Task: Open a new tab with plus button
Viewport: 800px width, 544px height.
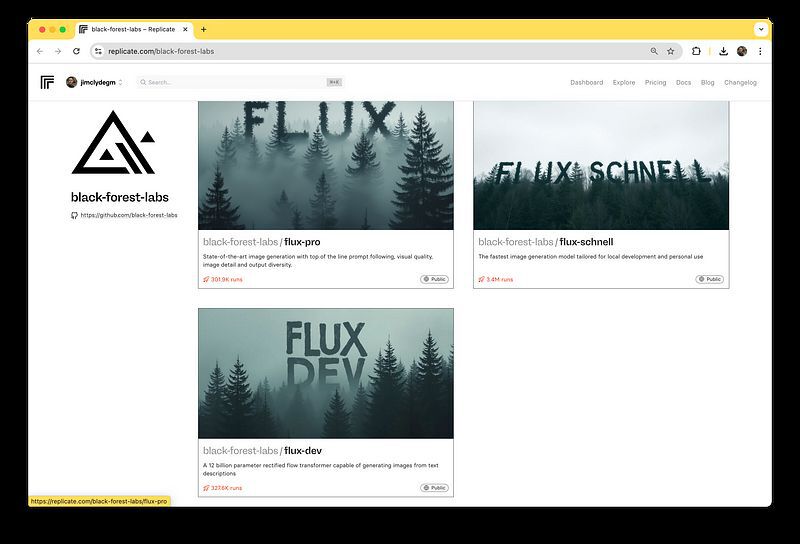Action: (204, 30)
